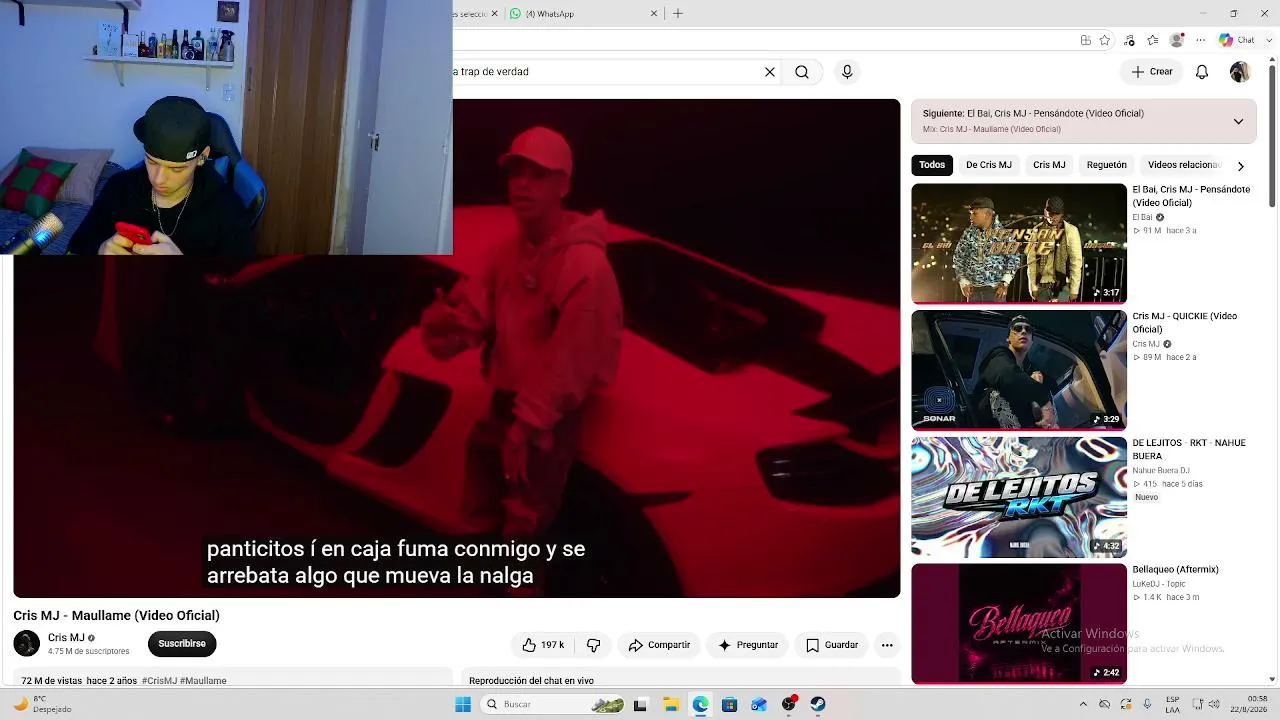This screenshot has width=1280, height=720.
Task: Select the Todos filter chip
Action: click(x=932, y=165)
